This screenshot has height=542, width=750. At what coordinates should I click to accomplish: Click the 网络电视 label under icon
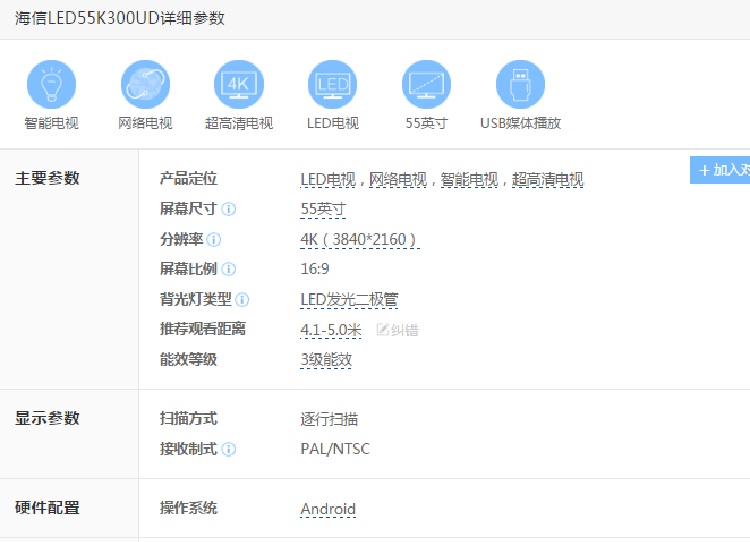(145, 123)
